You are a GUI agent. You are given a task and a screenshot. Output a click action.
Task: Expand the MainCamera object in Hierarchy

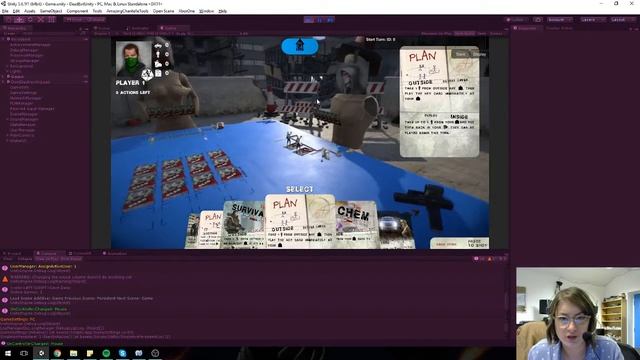click(x=7, y=135)
